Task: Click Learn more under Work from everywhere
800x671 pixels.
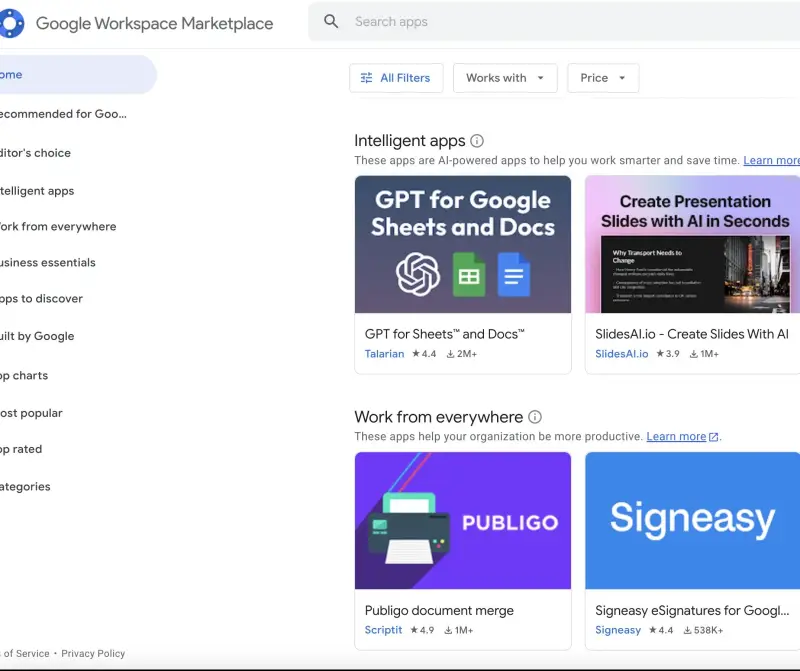Action: [676, 437]
